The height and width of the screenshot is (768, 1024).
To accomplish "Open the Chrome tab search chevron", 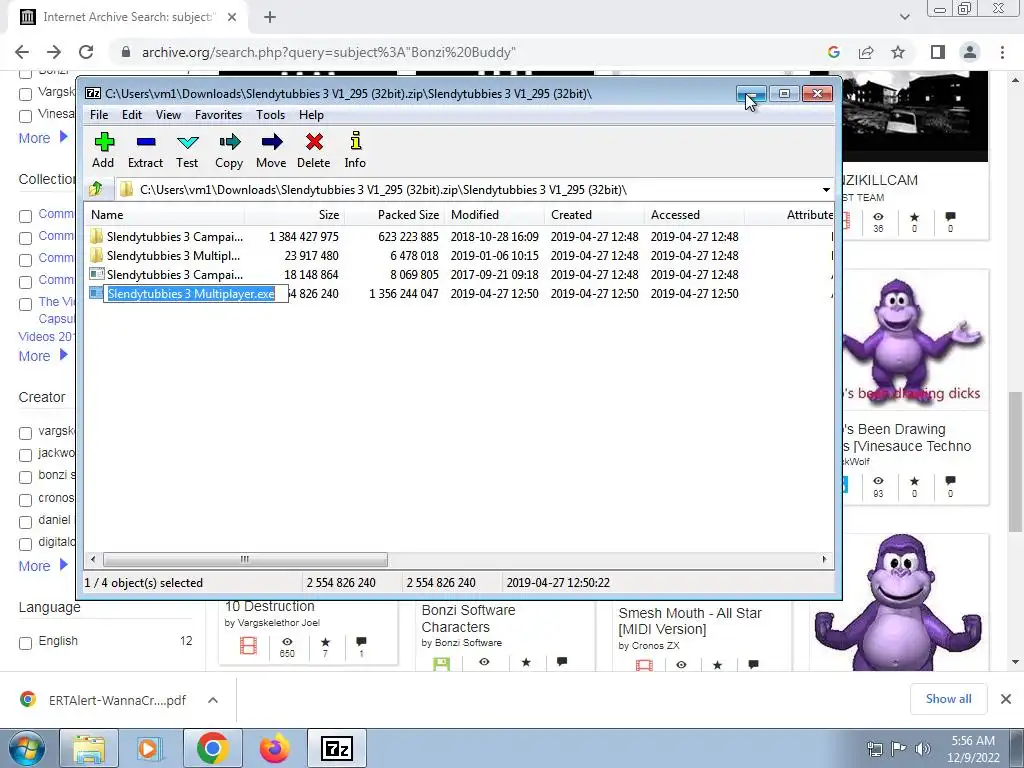I will click(x=904, y=17).
